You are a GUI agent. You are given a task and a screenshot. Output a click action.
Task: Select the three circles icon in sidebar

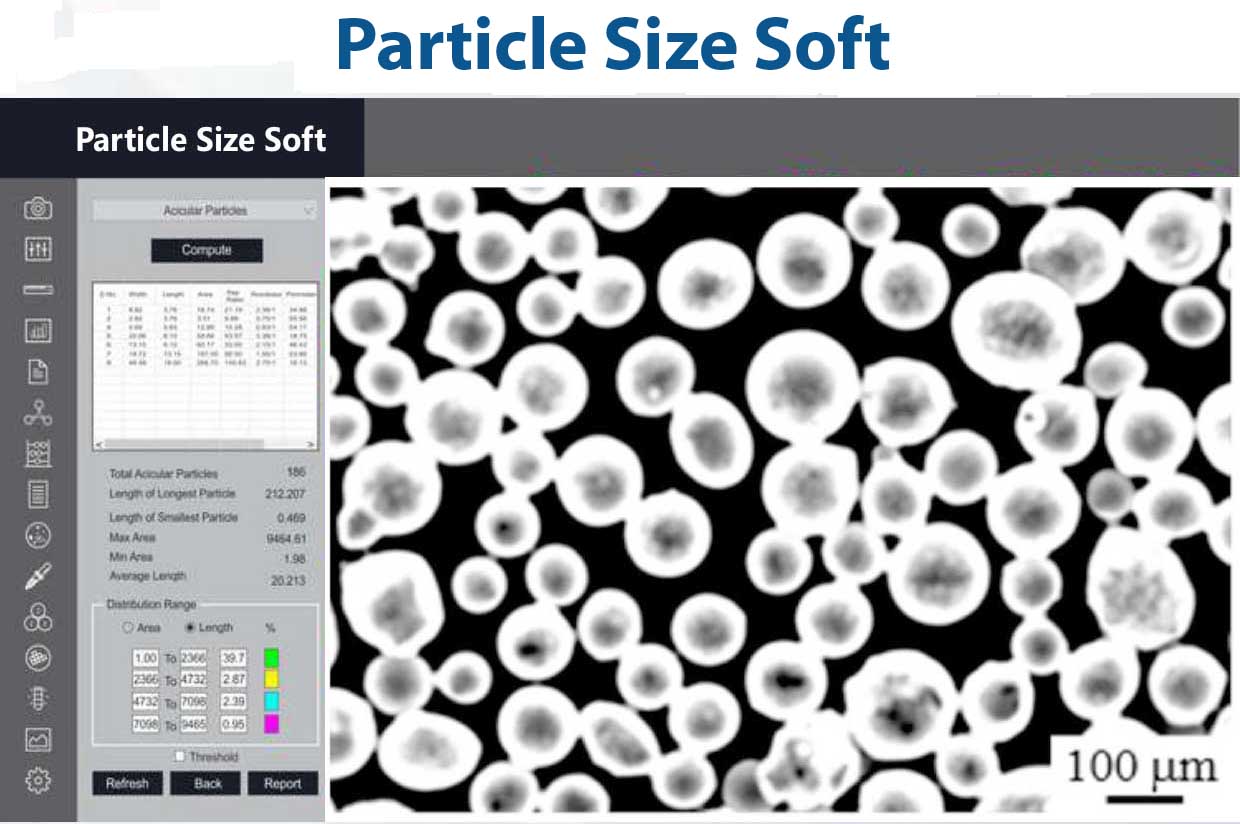(x=38, y=617)
